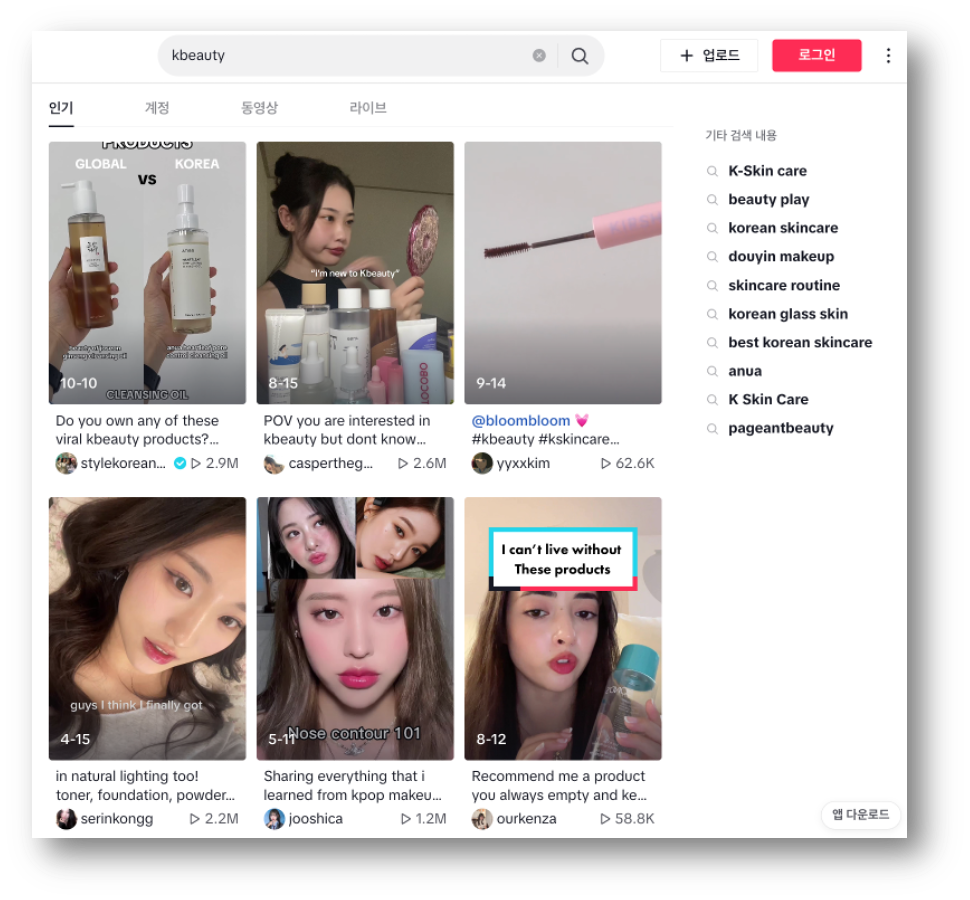Click the ourkenza profile avatar
Screen dimensions: 970x900
click(482, 819)
